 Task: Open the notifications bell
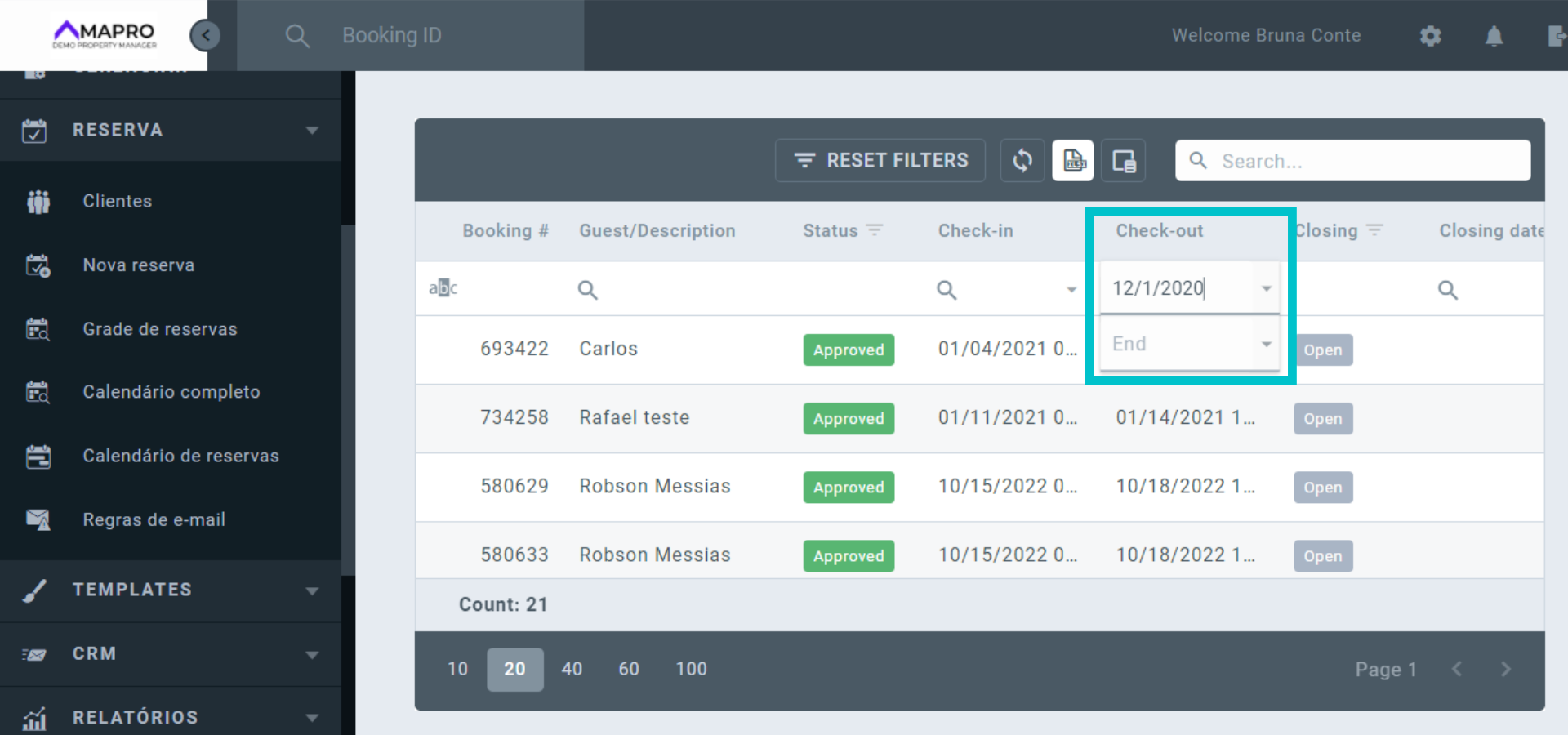1494,36
